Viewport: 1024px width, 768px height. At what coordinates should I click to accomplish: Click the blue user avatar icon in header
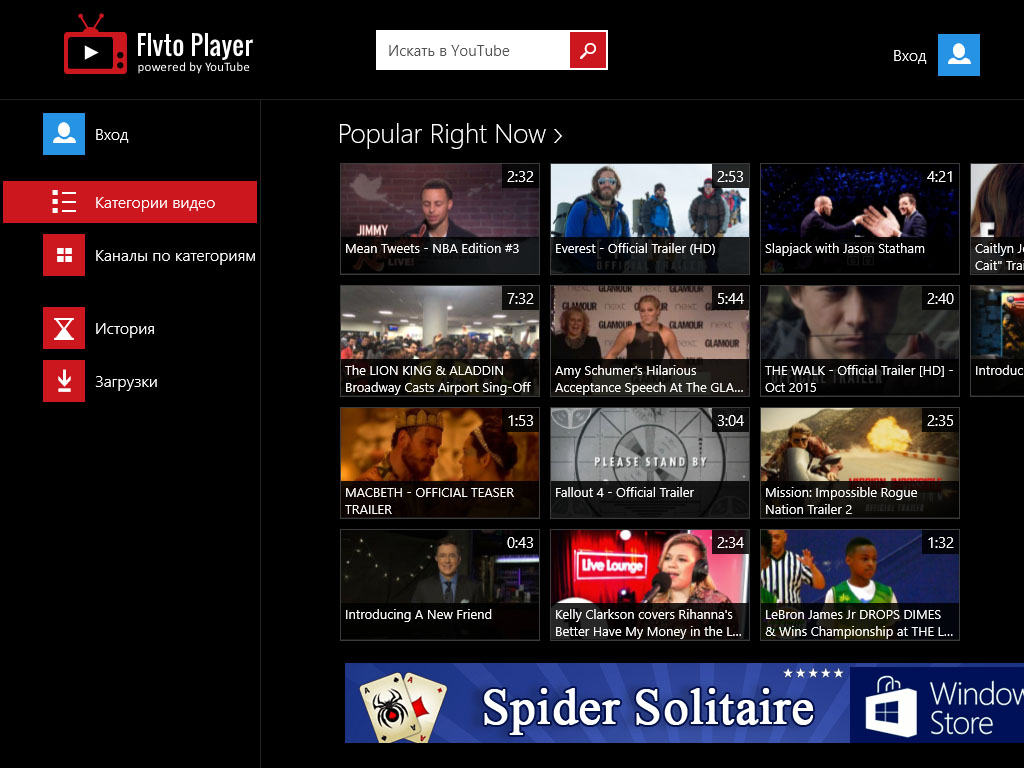(959, 55)
